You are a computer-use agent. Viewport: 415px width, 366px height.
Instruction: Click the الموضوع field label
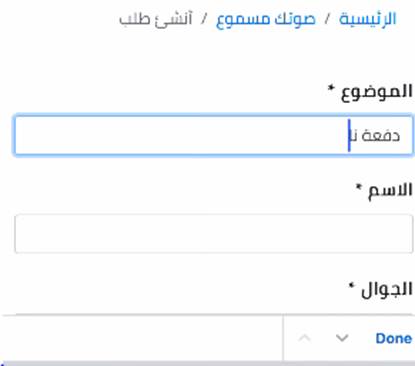(377, 91)
